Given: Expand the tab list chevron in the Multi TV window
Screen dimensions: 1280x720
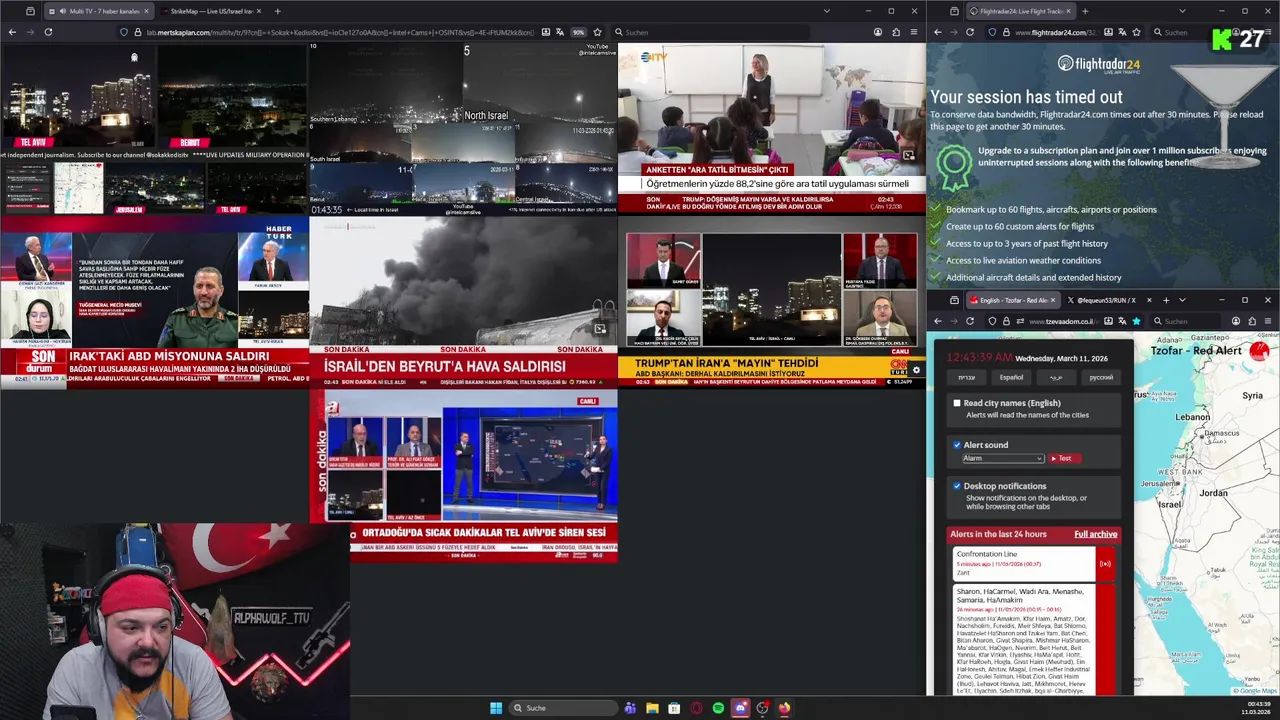Looking at the screenshot, I should coord(826,11).
